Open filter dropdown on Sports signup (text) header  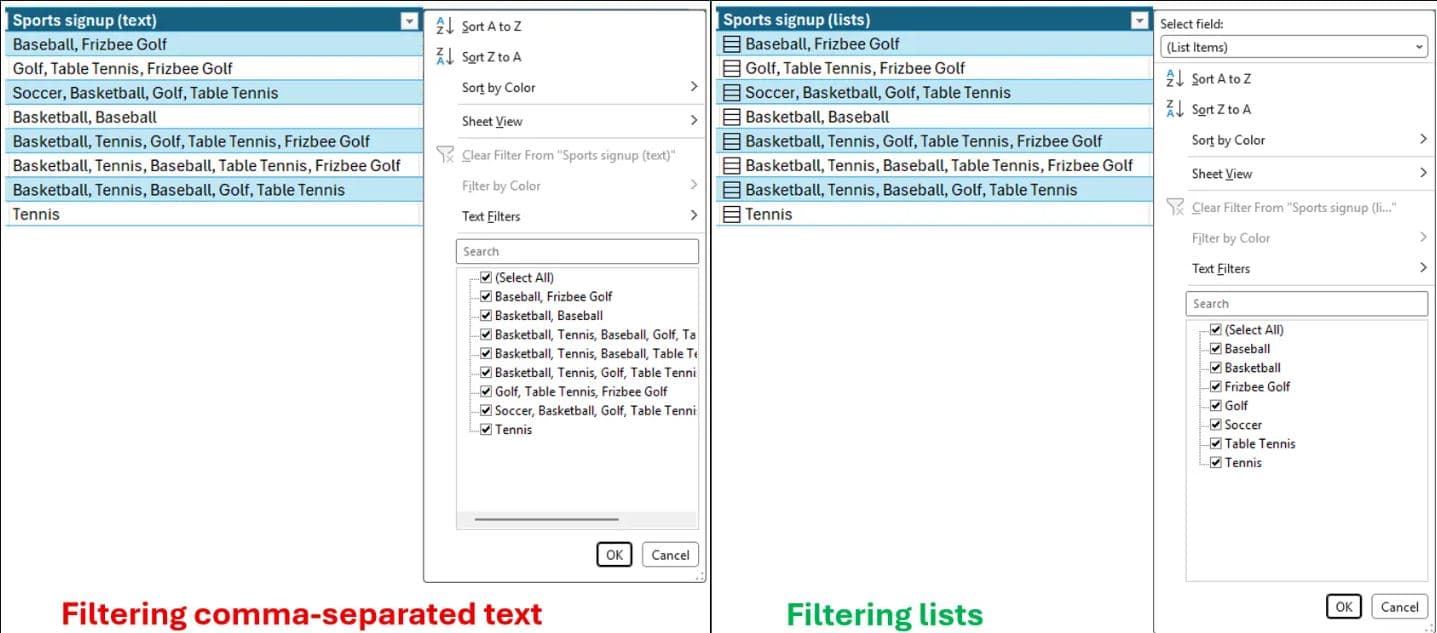pyautogui.click(x=408, y=20)
